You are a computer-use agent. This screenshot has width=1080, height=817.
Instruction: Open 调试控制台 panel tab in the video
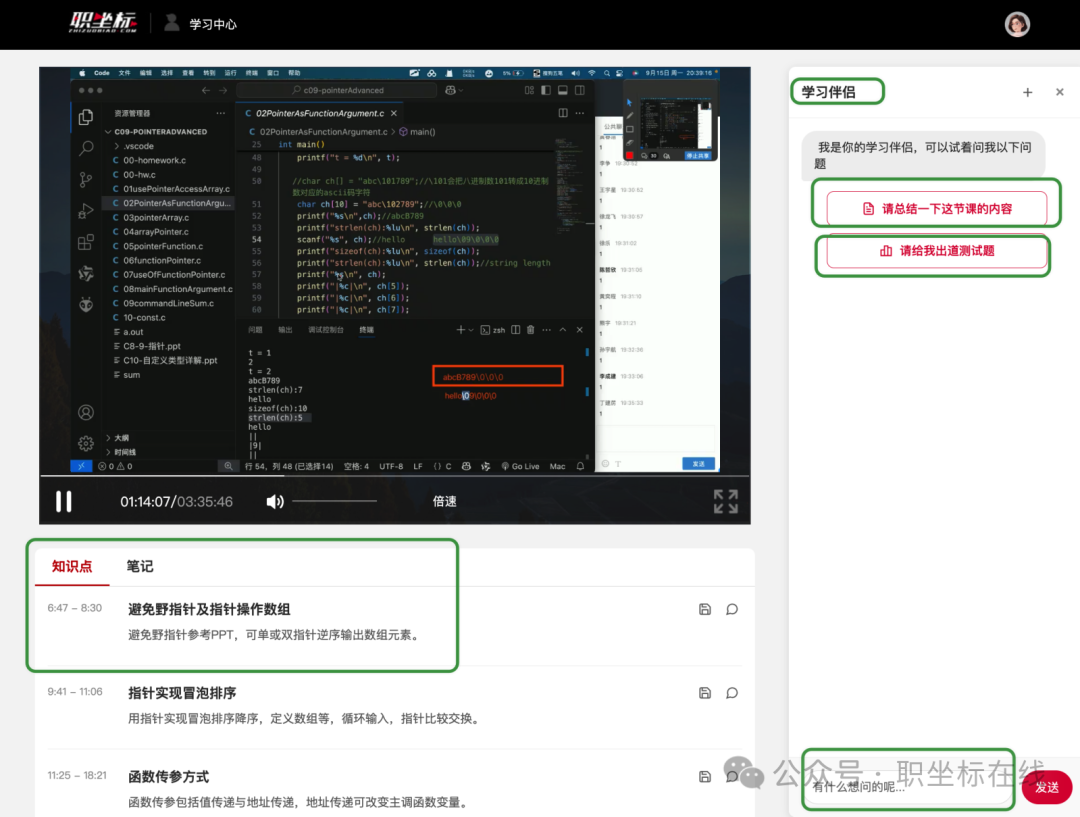(x=326, y=330)
